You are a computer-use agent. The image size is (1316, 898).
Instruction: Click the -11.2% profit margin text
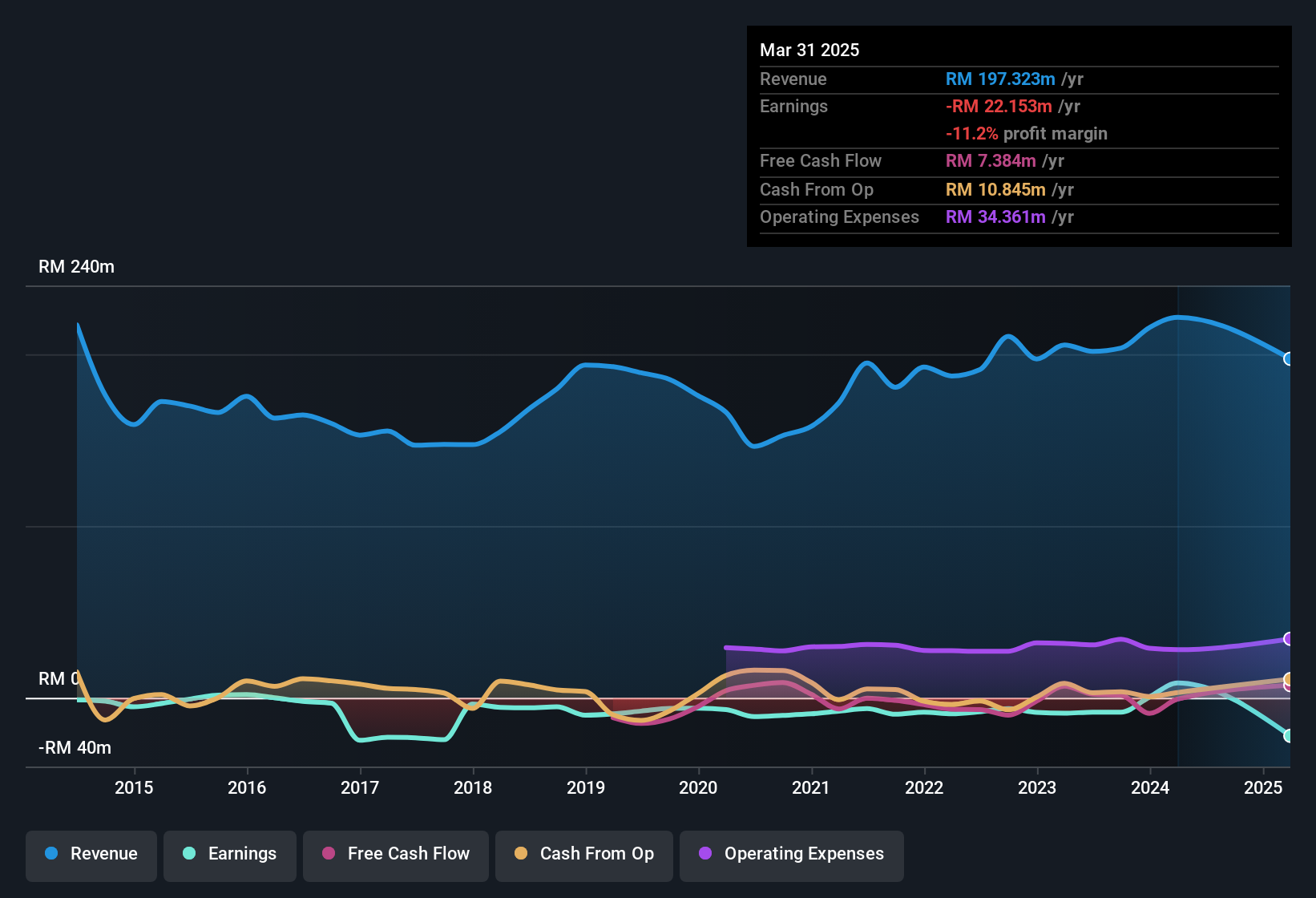[1027, 133]
